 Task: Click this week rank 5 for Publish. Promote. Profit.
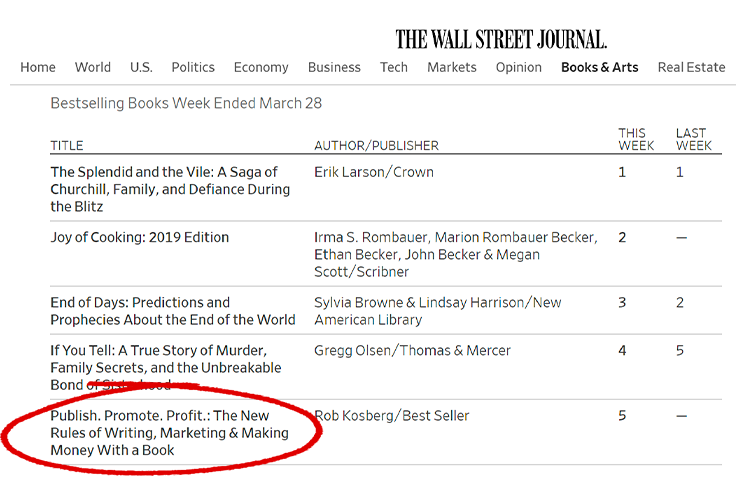click(x=622, y=416)
